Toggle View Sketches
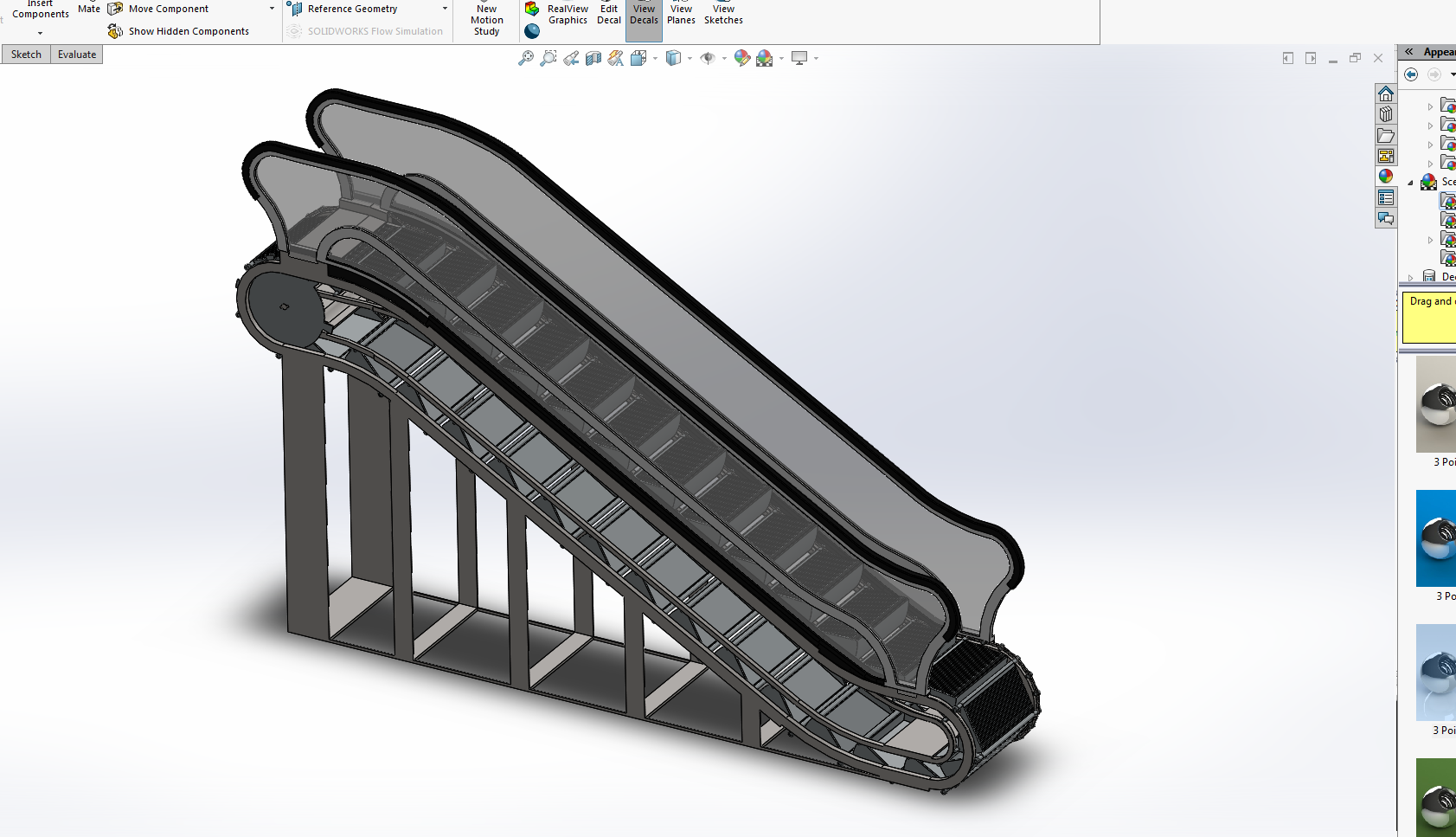1456x837 pixels. point(723,15)
